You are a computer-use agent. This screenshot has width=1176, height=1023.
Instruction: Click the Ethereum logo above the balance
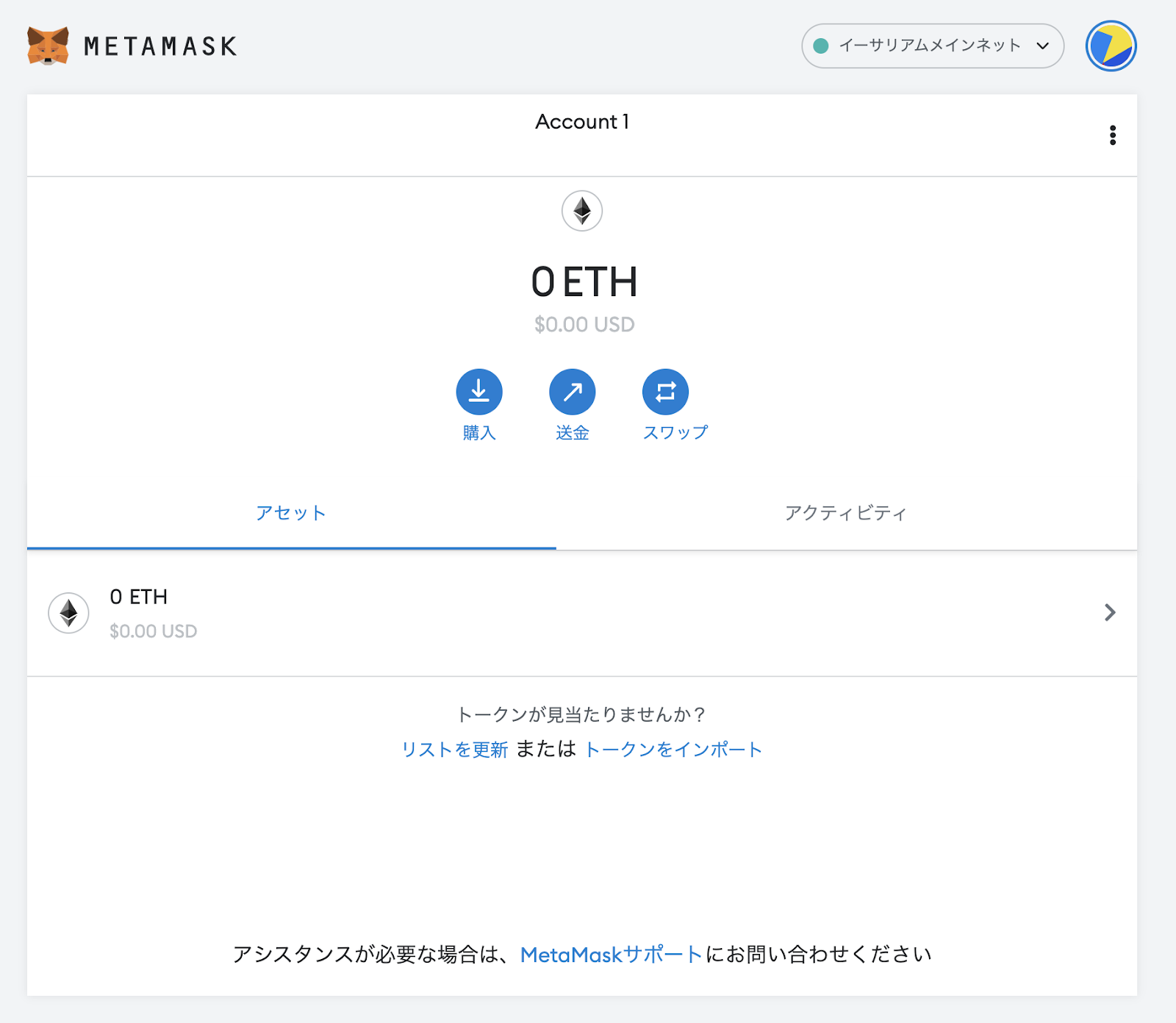[x=582, y=211]
